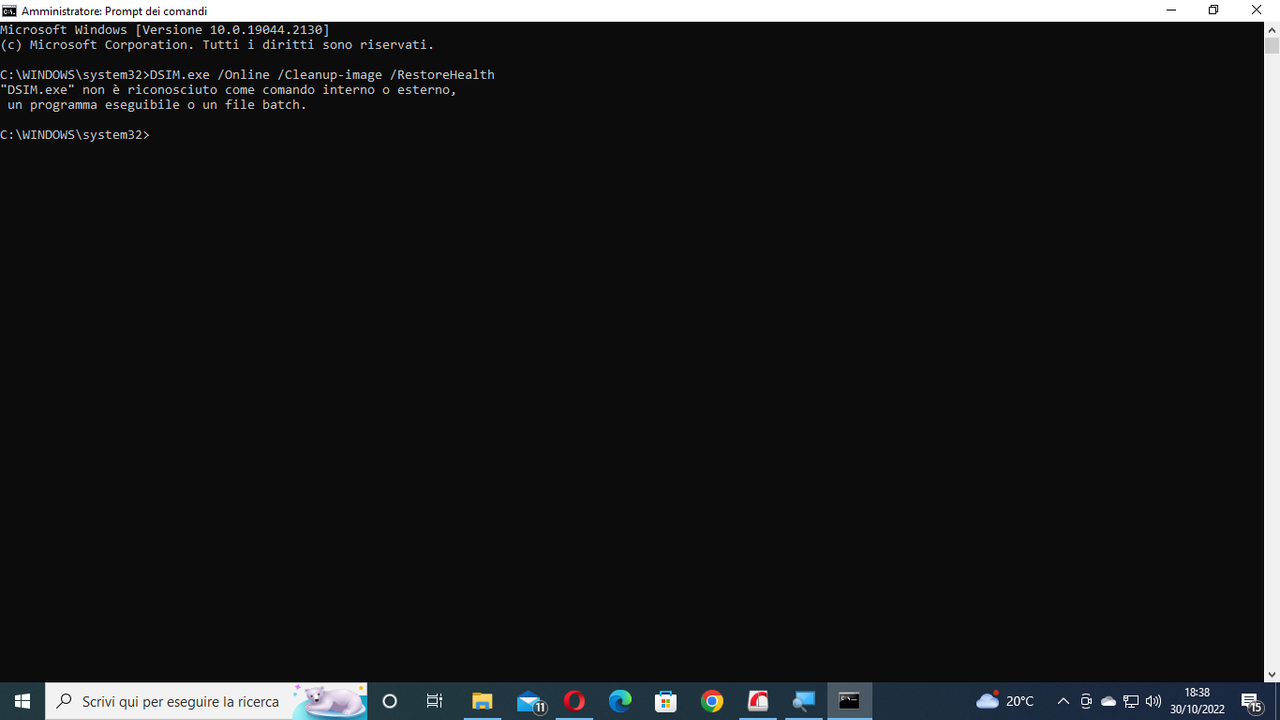Open Microsoft Edge from the taskbar
The image size is (1280, 720).
pyautogui.click(x=620, y=701)
